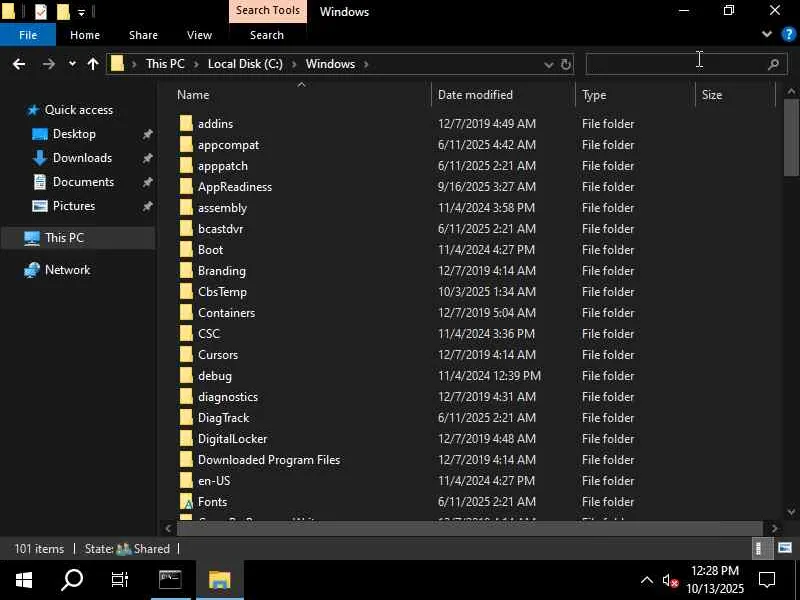Switch to the View ribbon tab

click(199, 35)
